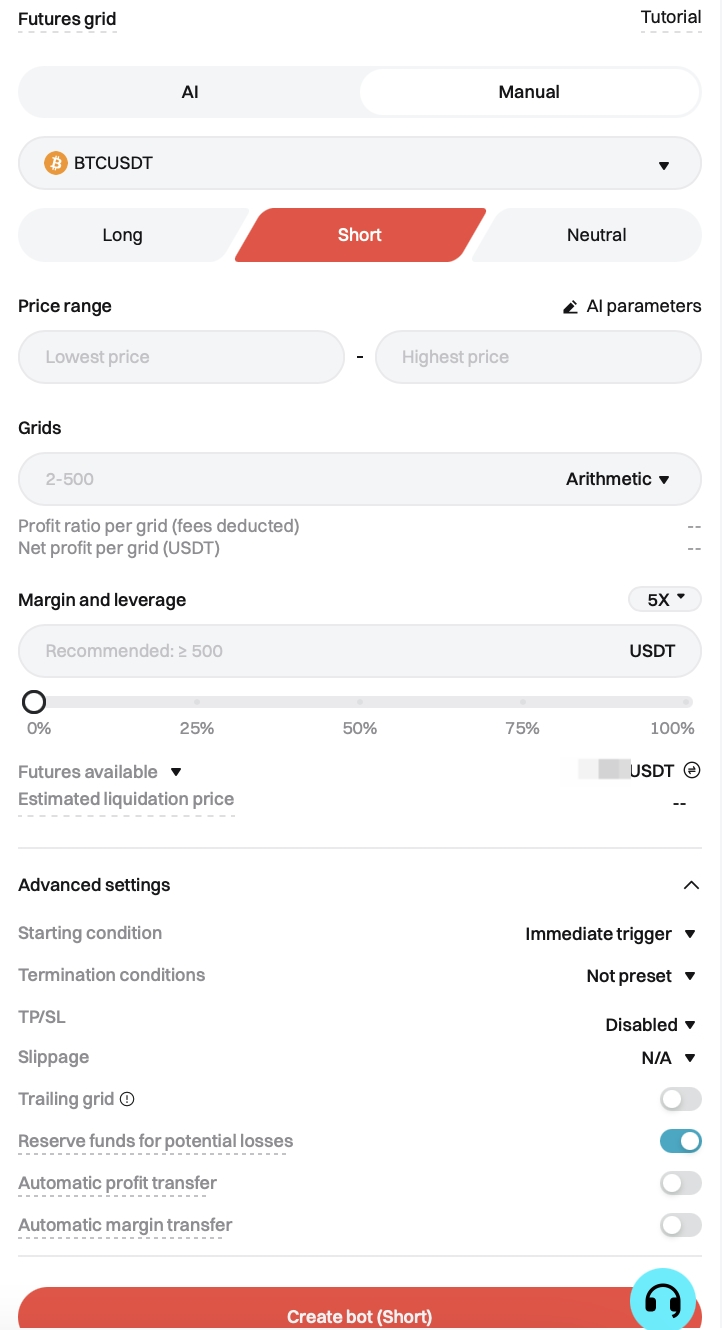
Task: Open the Tutorial link
Action: pyautogui.click(x=670, y=17)
